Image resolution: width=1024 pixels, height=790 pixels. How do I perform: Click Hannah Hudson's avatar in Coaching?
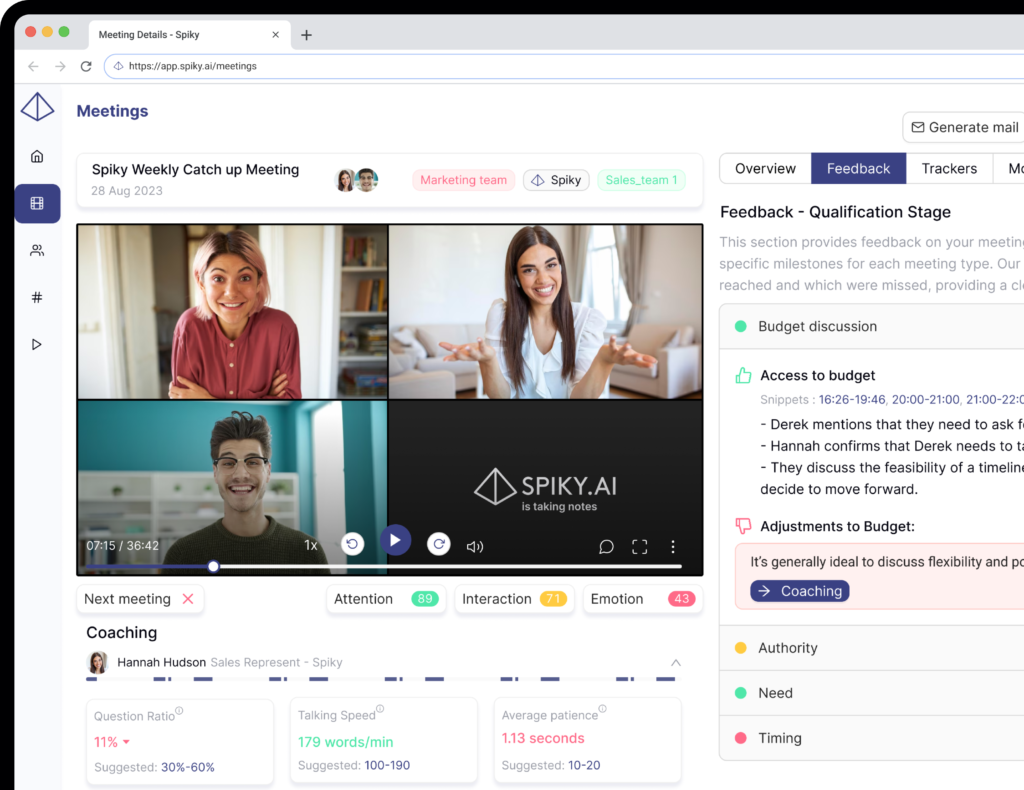[98, 662]
